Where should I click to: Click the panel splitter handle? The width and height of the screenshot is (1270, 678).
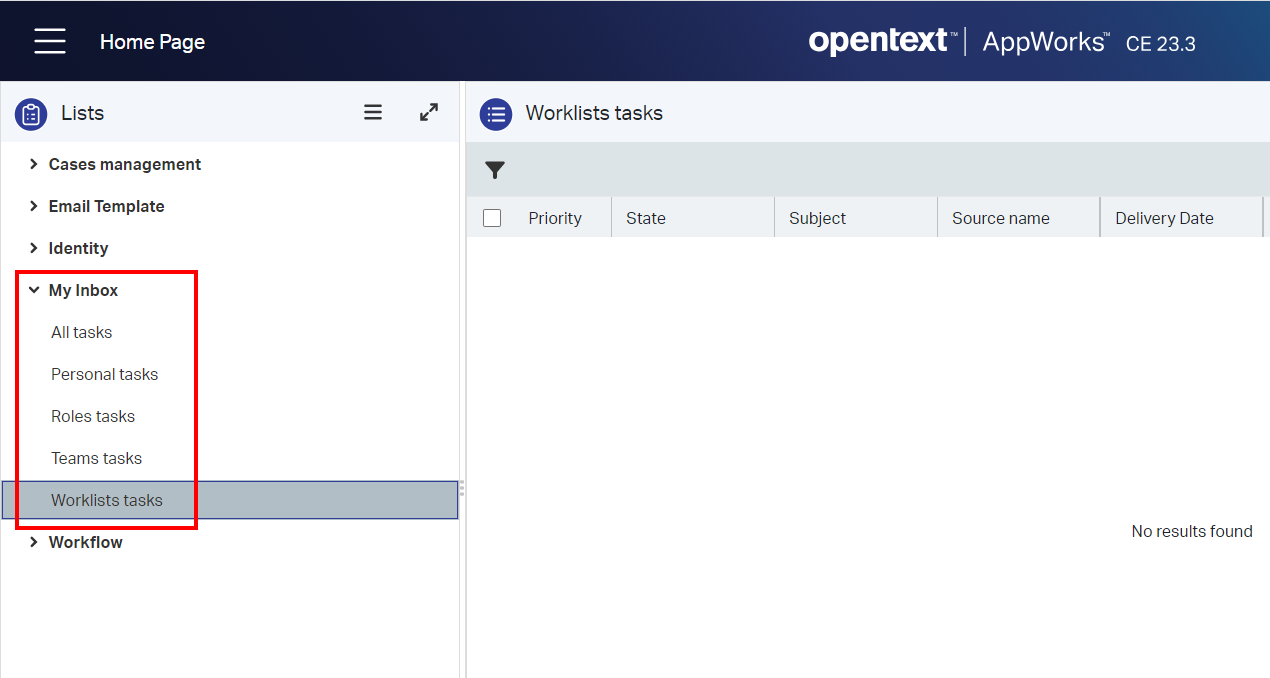tap(461, 489)
